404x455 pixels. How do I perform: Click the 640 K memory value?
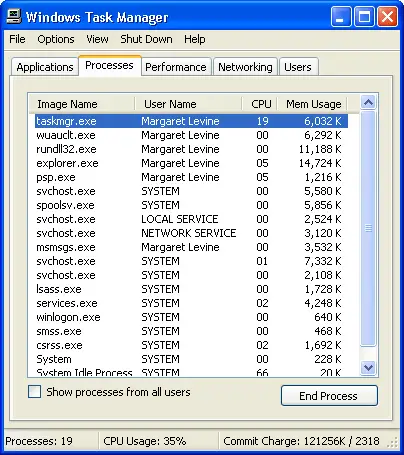pos(328,317)
